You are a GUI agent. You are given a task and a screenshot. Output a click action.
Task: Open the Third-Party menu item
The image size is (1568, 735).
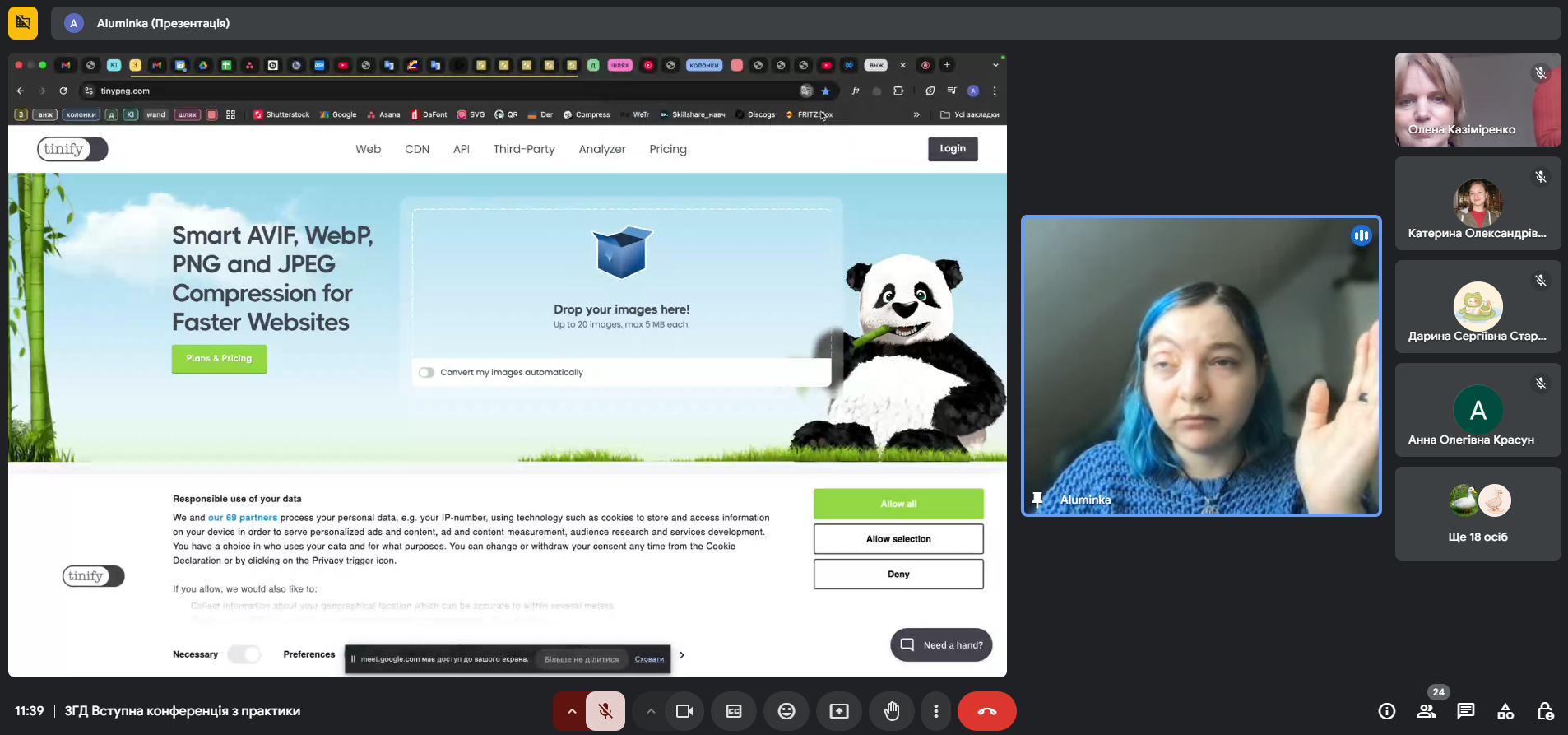pos(524,149)
